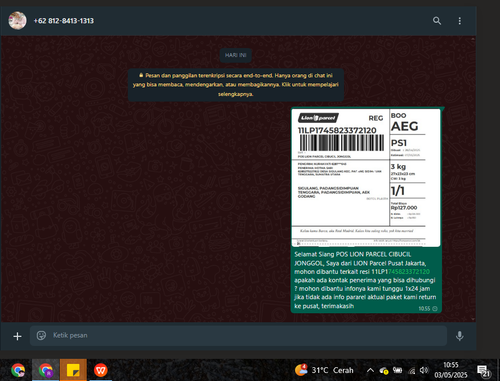
Task: Click the end-to-end encryption notice
Action: (236, 85)
